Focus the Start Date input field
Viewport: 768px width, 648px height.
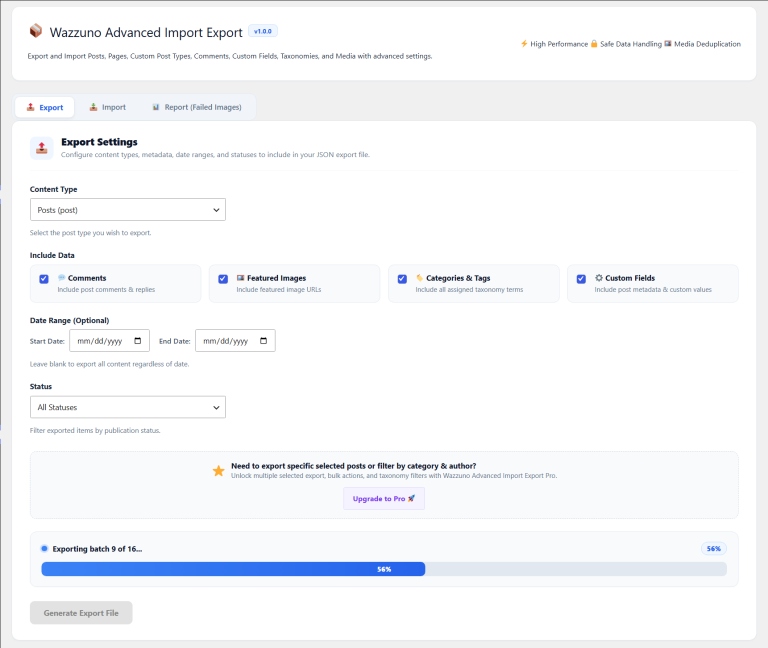coord(109,340)
